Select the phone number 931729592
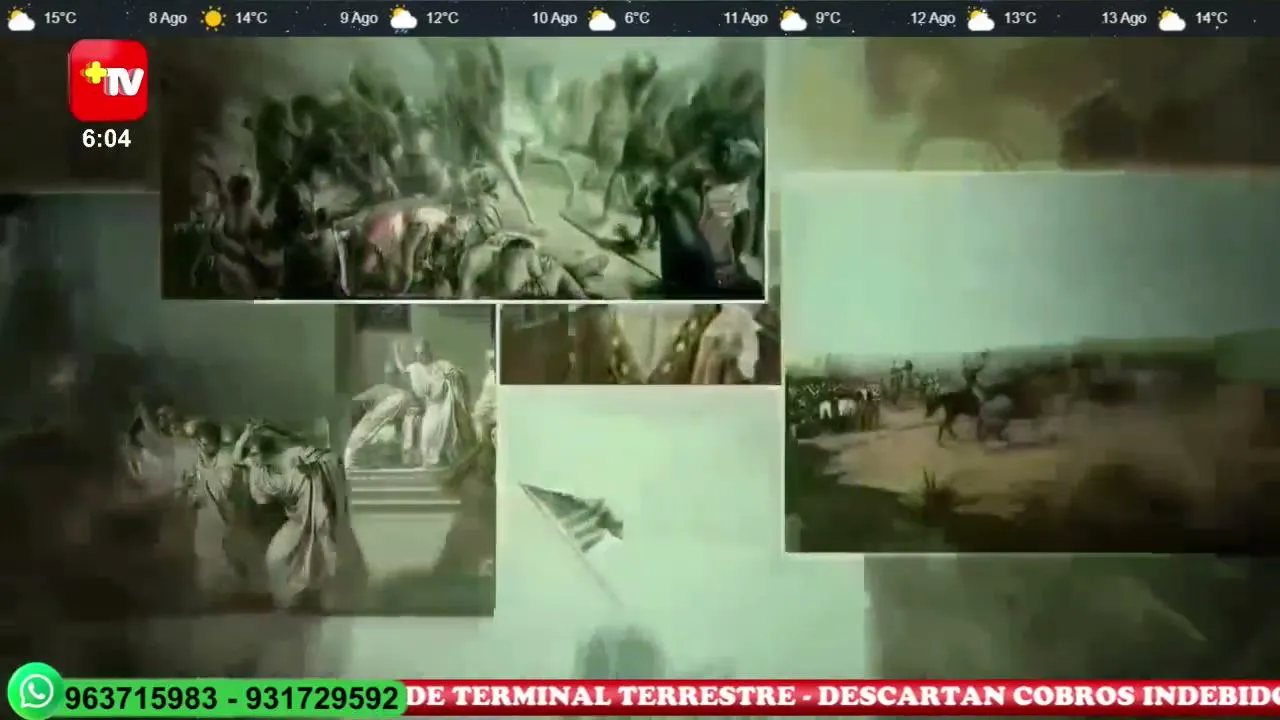This screenshot has width=1280, height=720. click(321, 698)
